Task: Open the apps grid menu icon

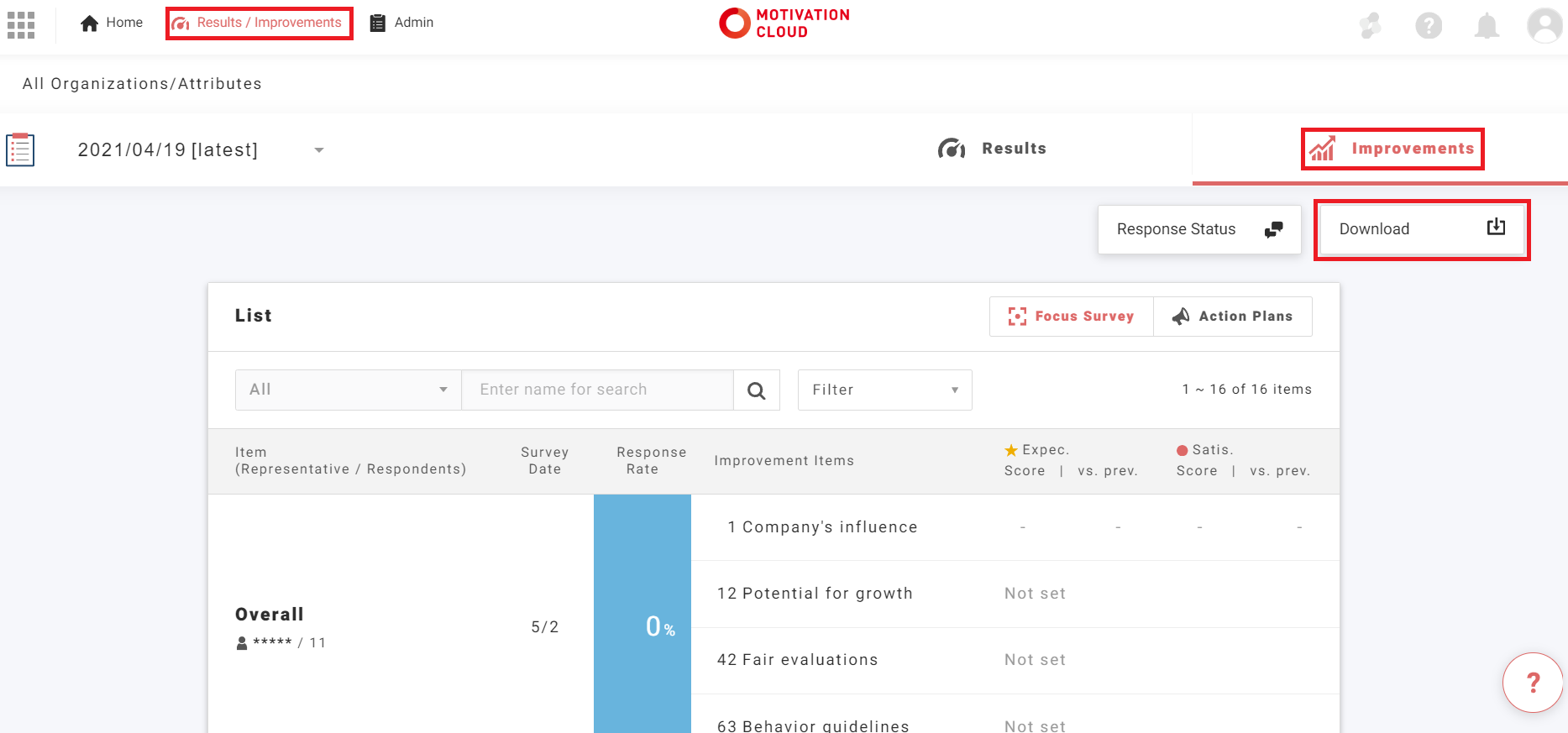Action: (x=21, y=25)
